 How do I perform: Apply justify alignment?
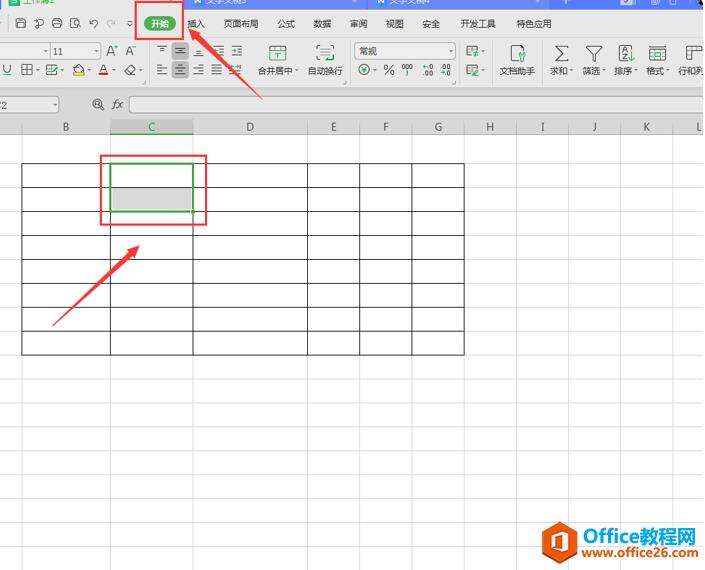pos(217,70)
